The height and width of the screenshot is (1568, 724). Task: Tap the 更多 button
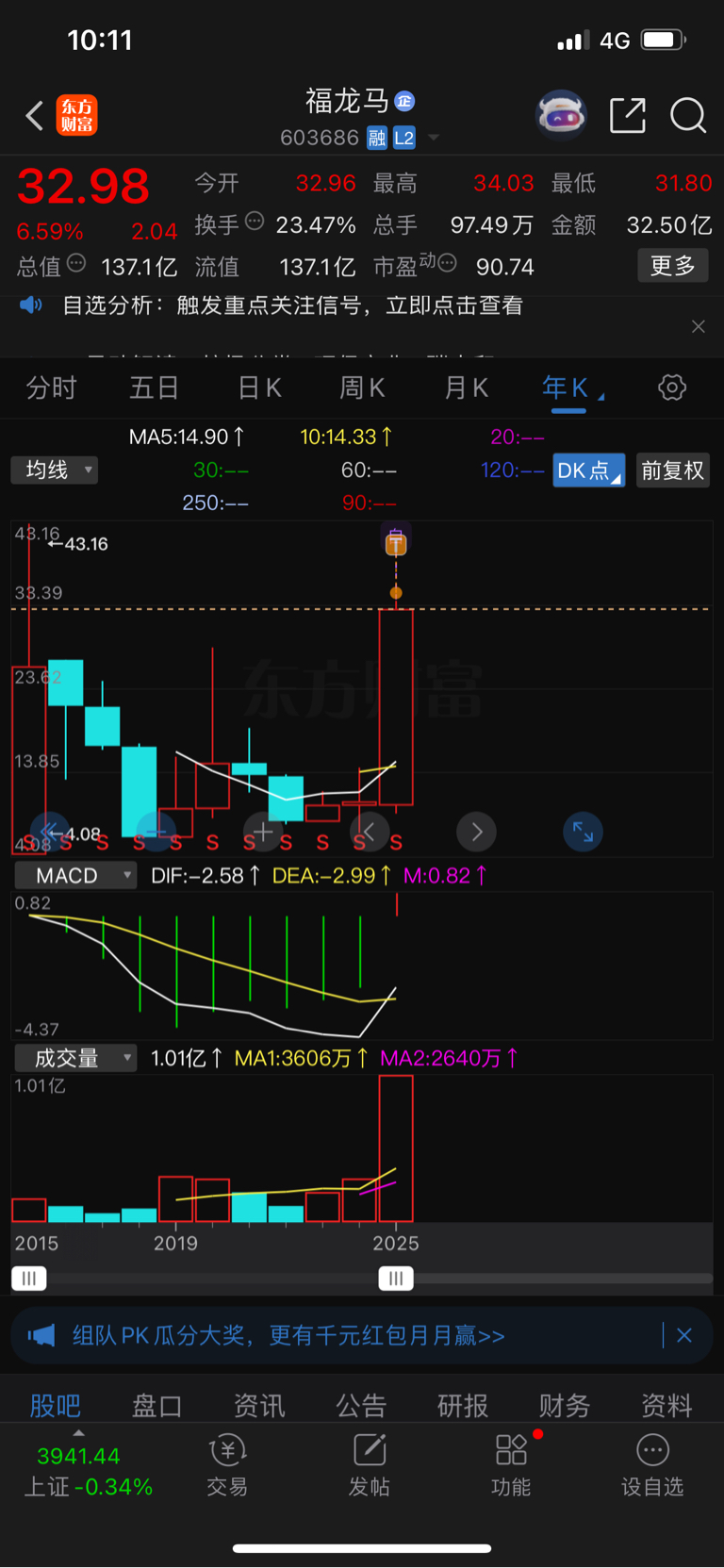(x=673, y=266)
